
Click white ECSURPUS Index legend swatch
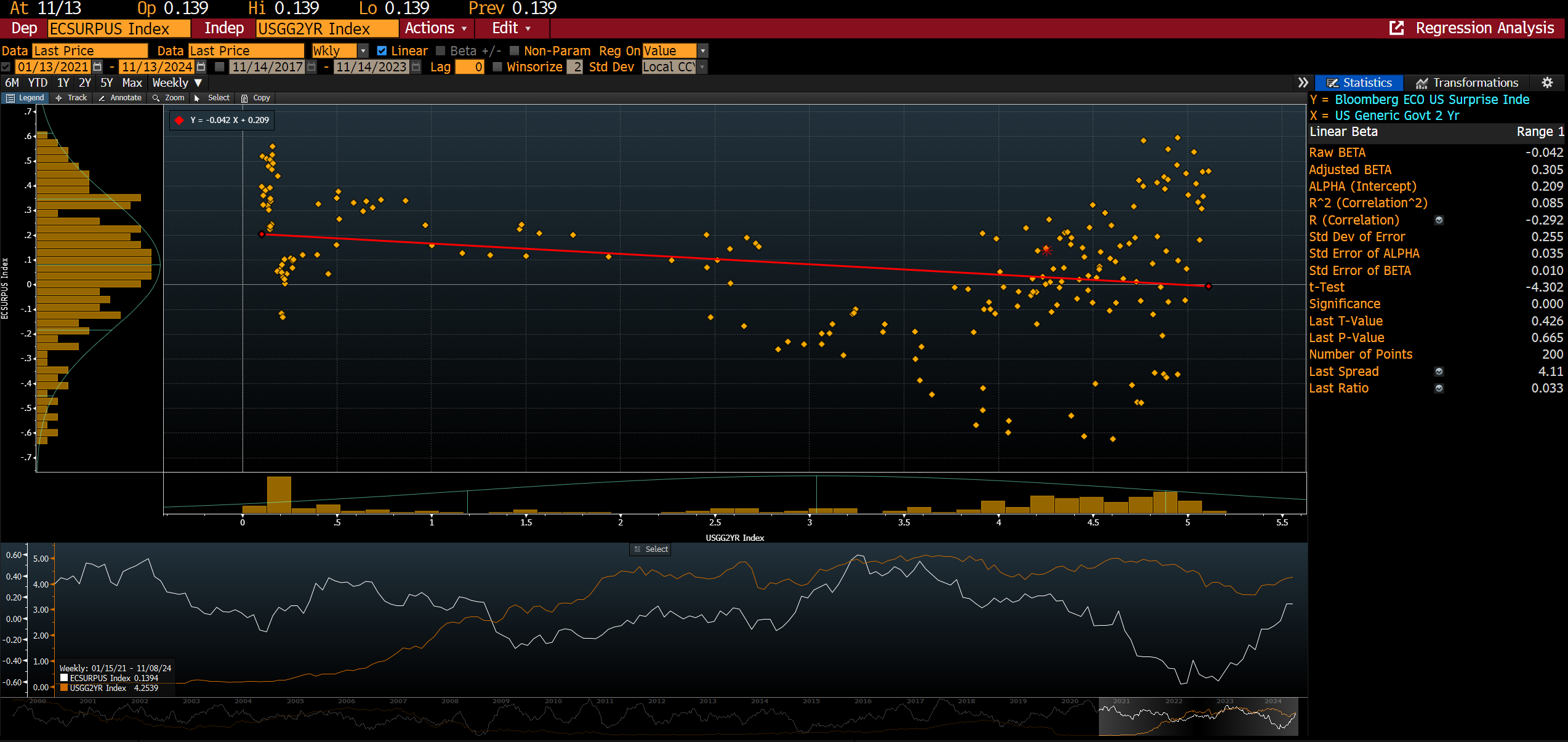pos(64,678)
